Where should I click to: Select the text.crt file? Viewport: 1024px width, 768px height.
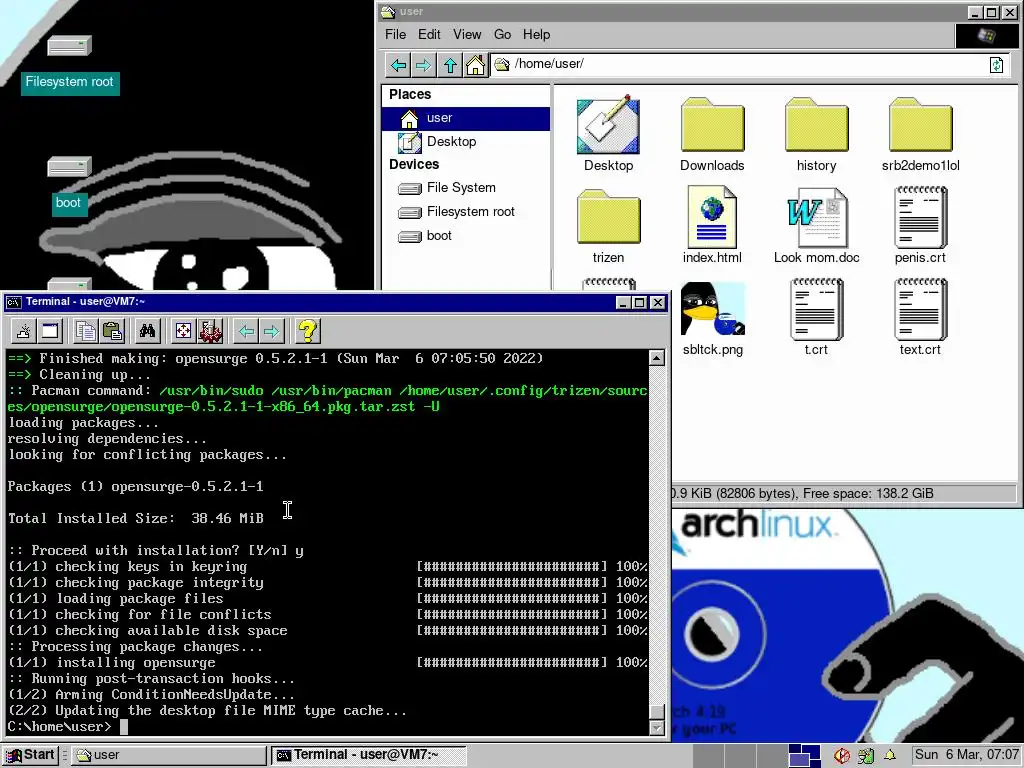(920, 318)
